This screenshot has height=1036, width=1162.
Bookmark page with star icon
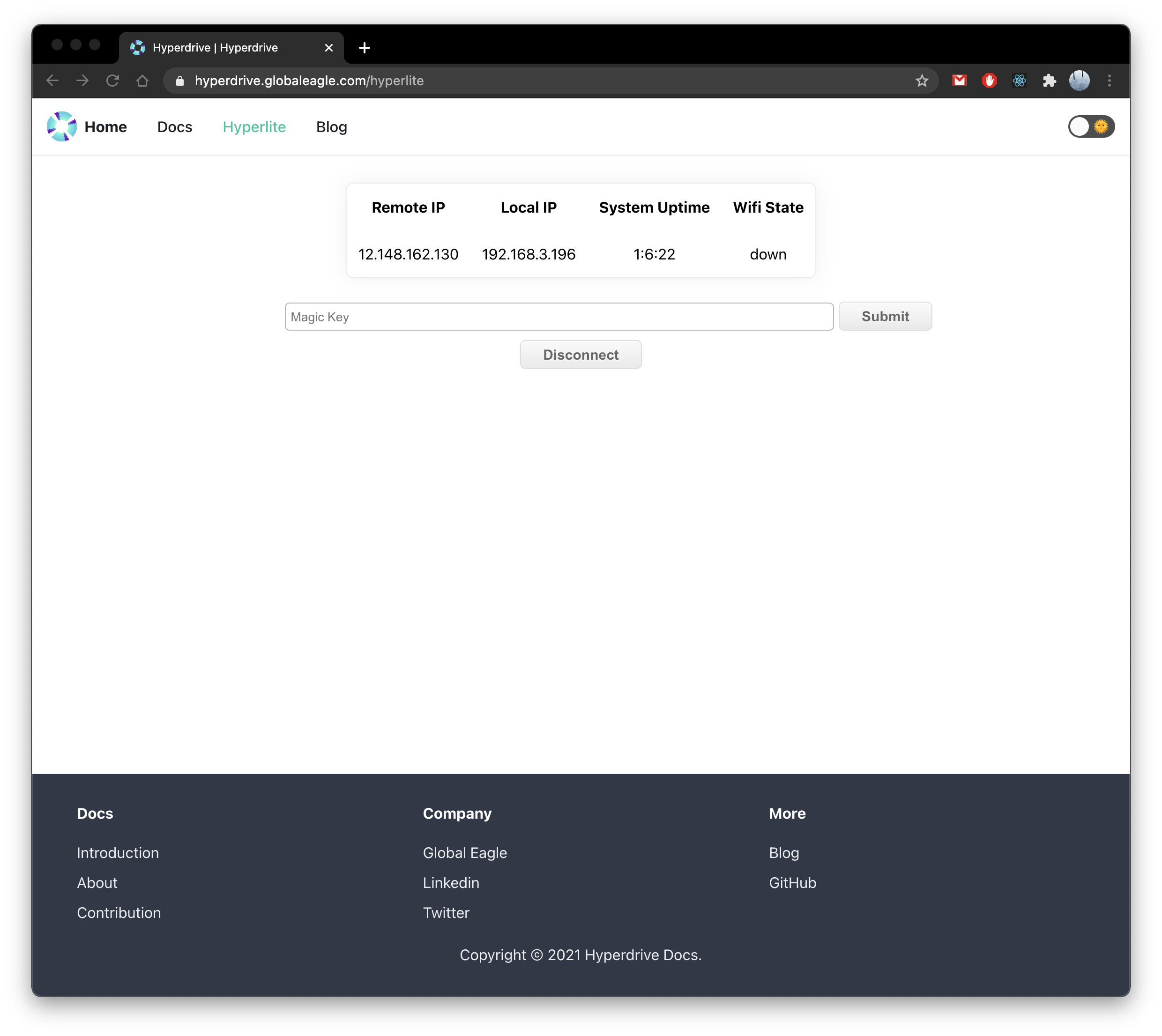[922, 81]
